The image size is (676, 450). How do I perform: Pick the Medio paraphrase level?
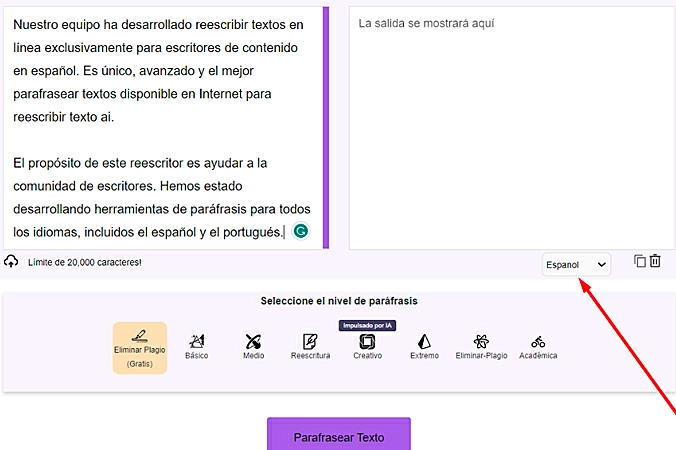254,346
